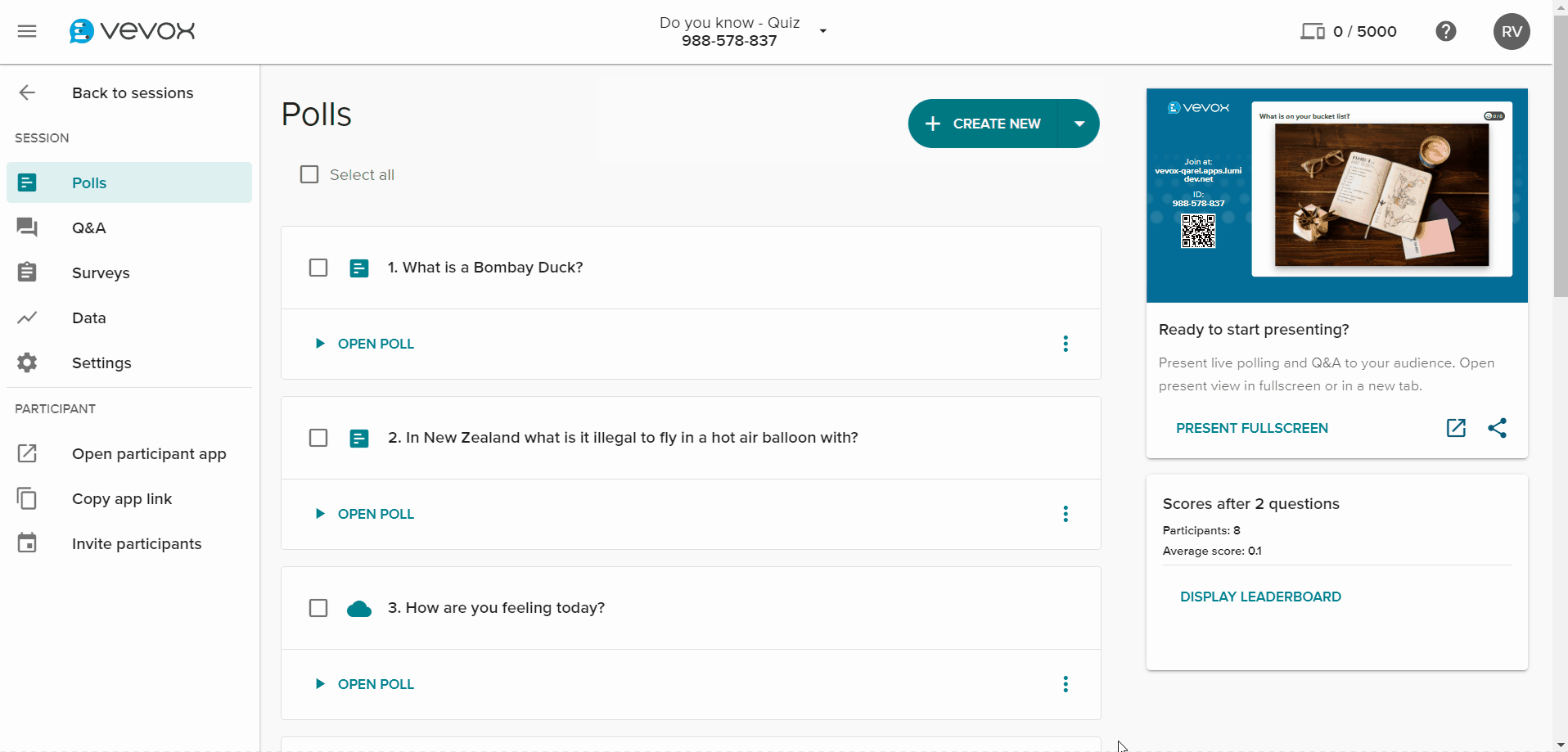This screenshot has width=1568, height=752.
Task: Check the box for How are you feeling today
Action: tap(318, 608)
